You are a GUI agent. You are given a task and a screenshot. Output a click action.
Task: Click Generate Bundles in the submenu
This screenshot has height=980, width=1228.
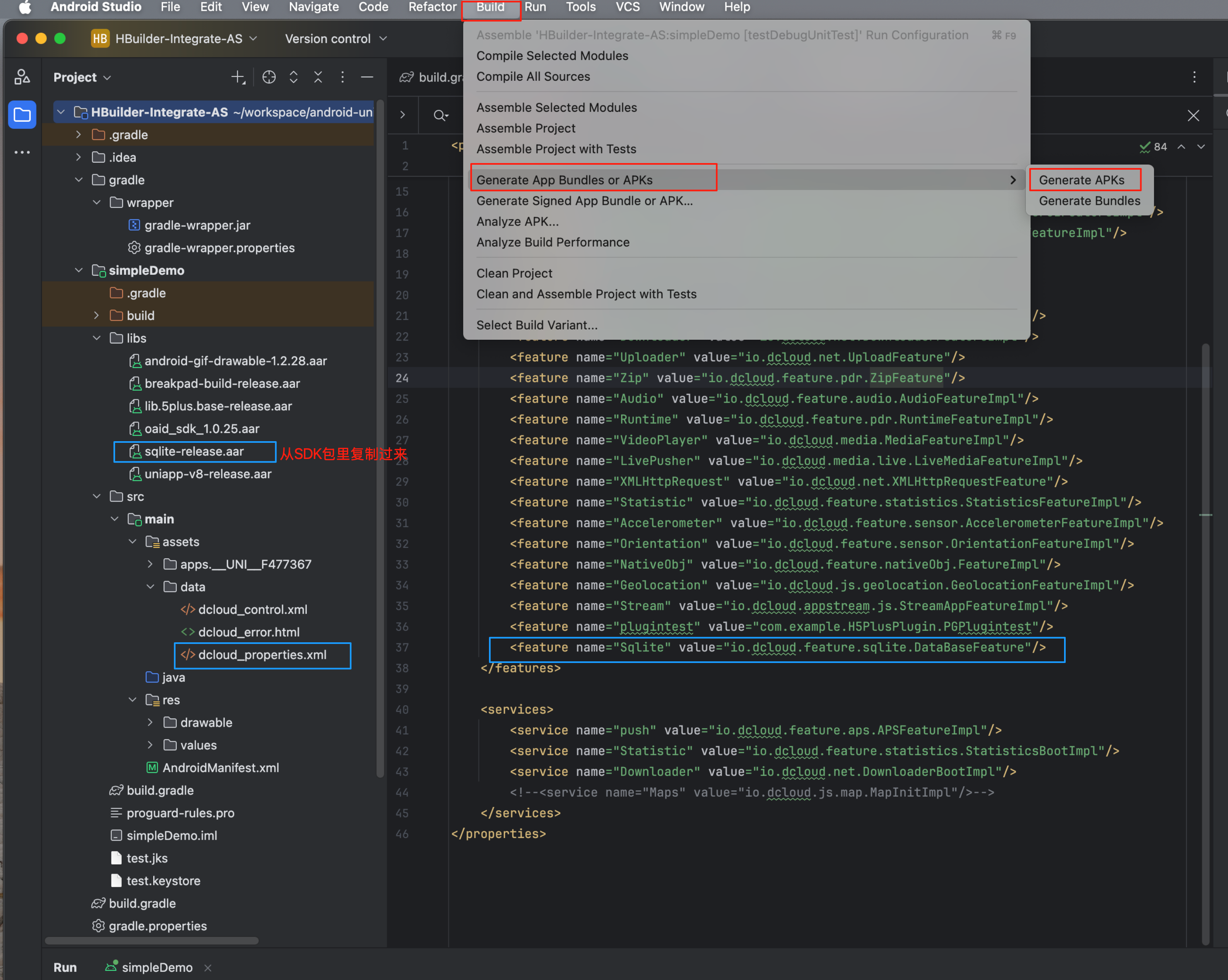1088,200
